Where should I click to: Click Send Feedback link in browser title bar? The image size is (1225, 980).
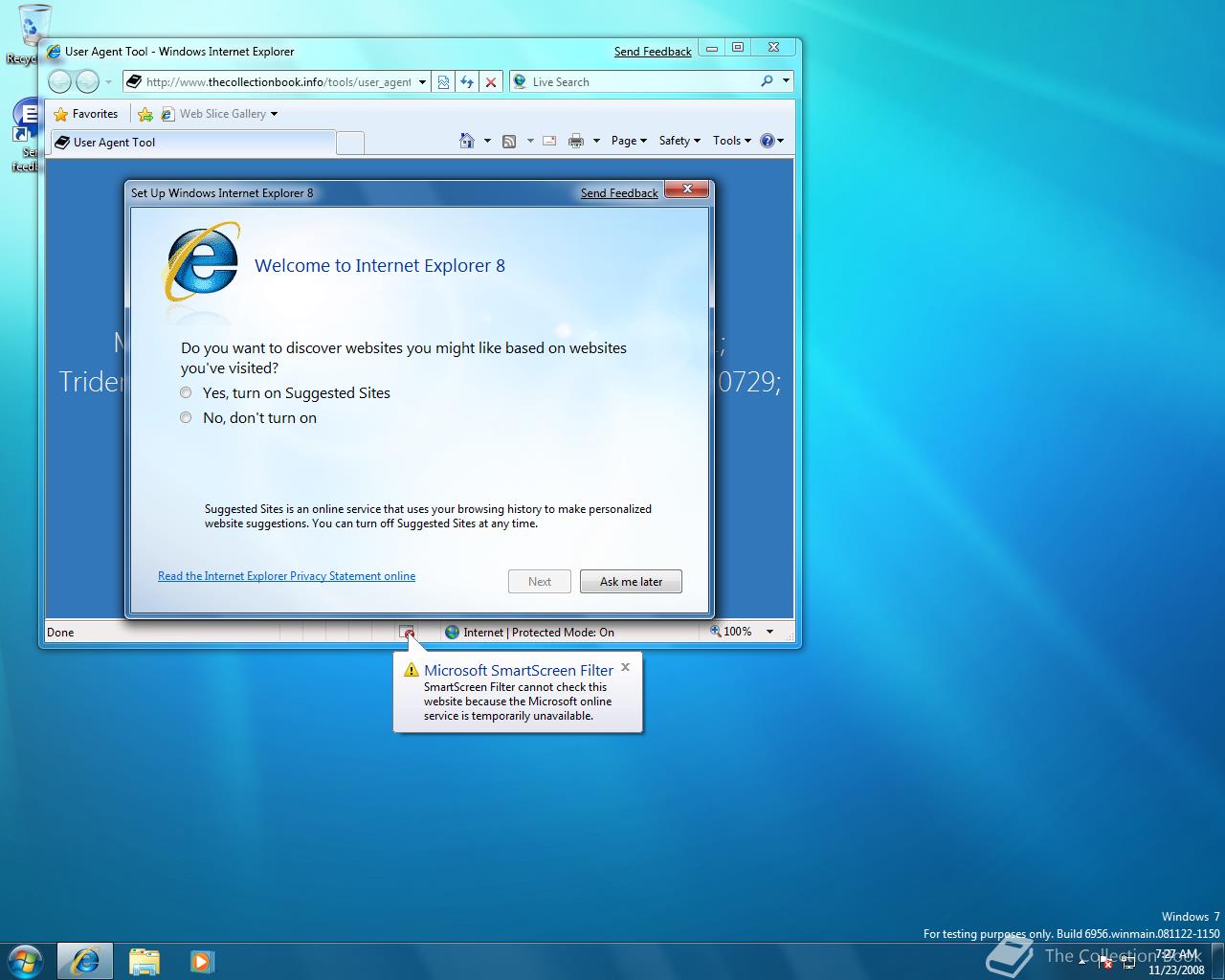tap(653, 52)
